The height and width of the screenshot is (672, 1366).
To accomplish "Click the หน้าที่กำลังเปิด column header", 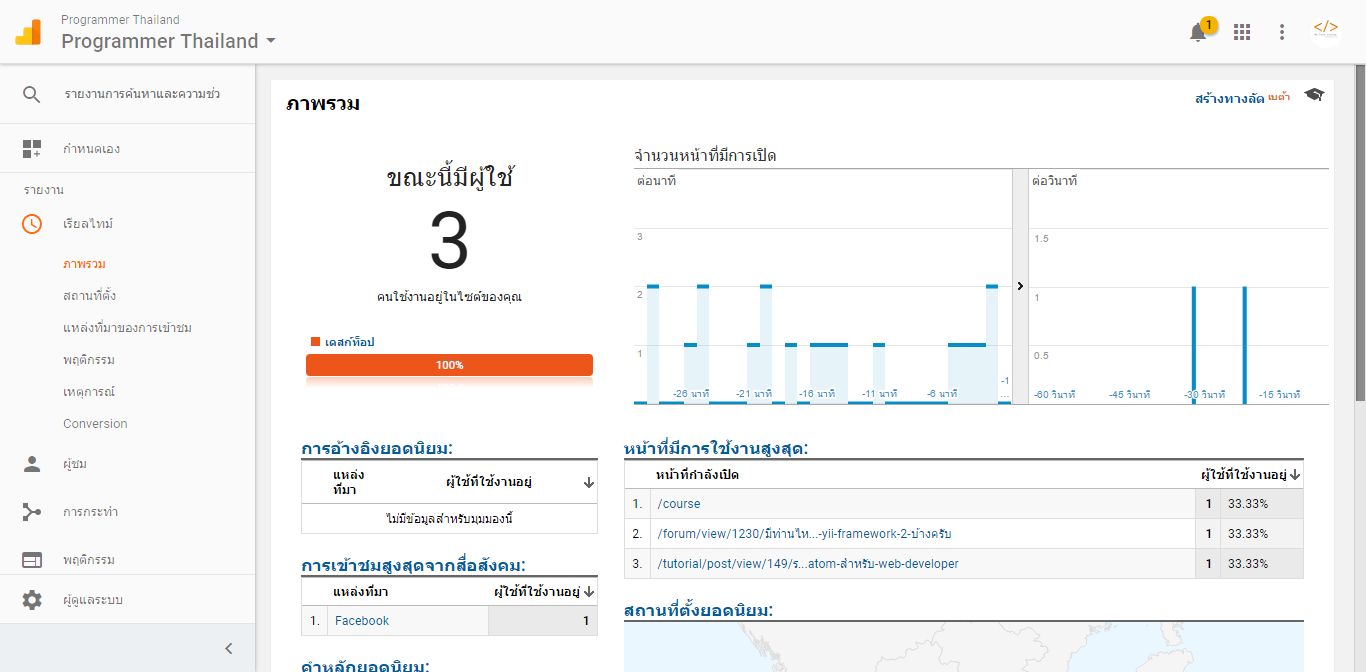I will 698,474.
